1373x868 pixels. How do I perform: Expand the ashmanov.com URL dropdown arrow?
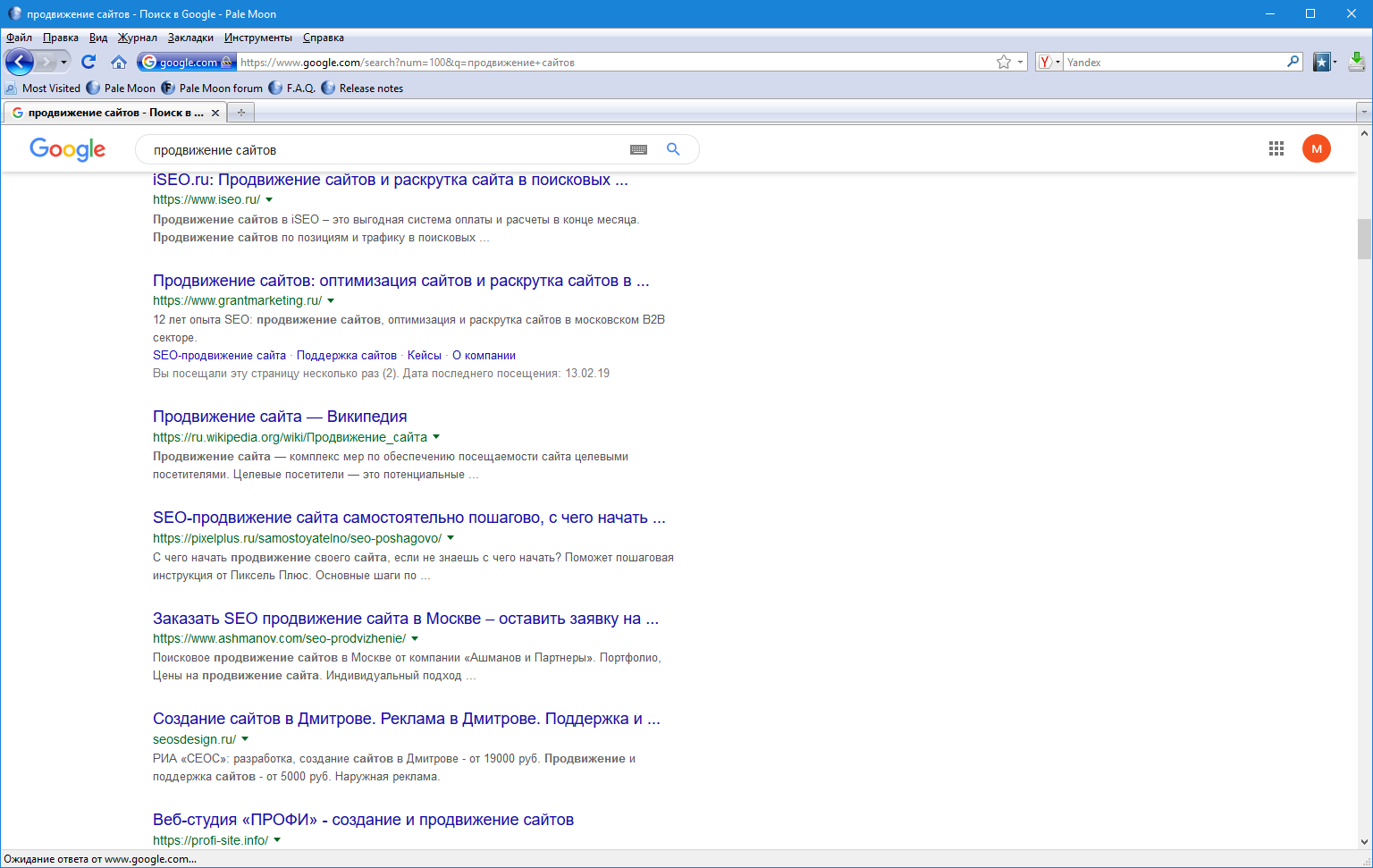click(x=415, y=639)
